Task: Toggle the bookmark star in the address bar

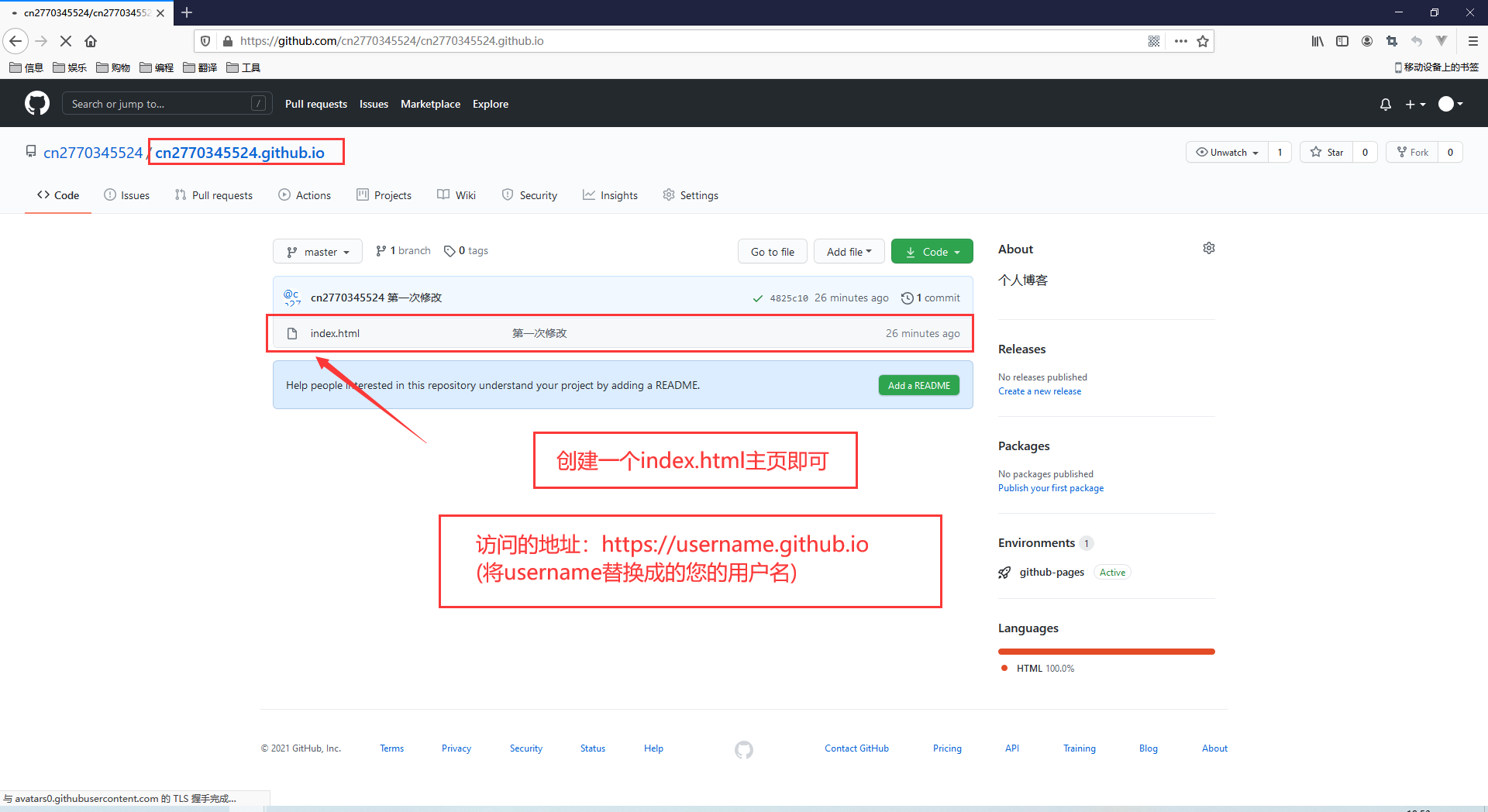Action: pos(1203,41)
